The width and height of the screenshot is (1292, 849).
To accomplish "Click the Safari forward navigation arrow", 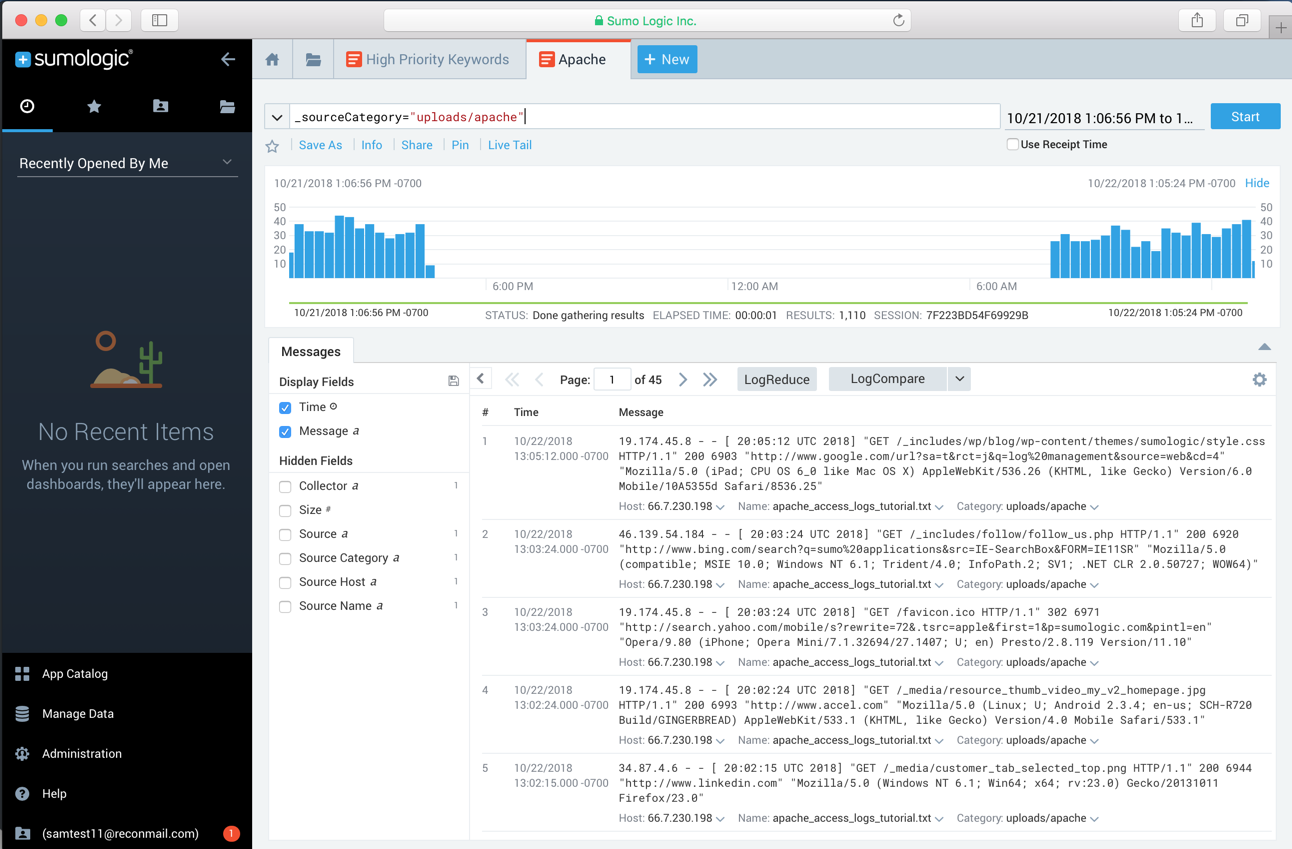I will (119, 20).
